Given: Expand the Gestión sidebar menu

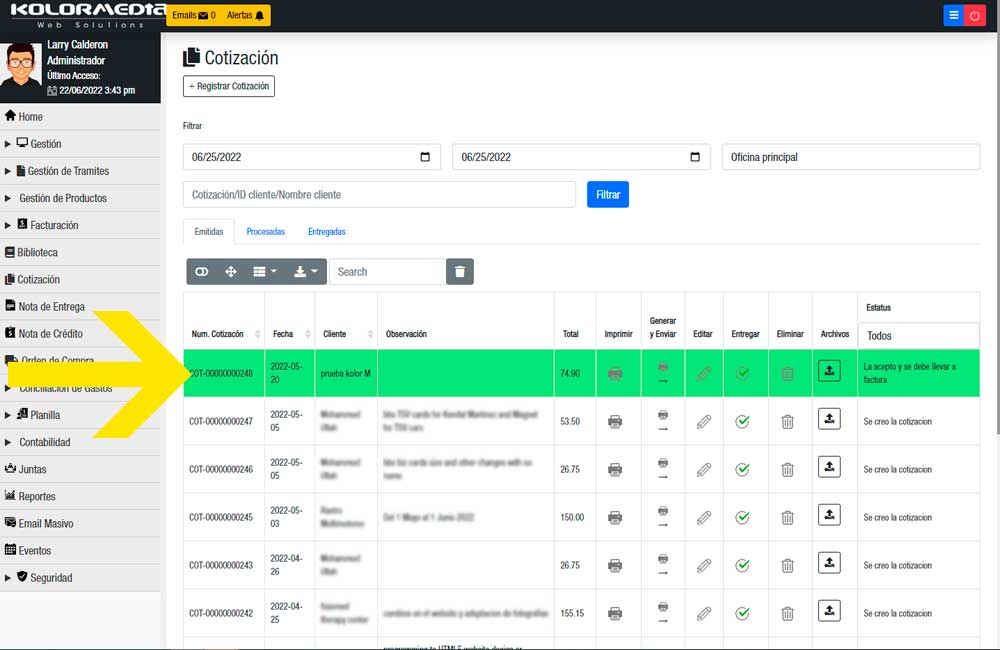Looking at the screenshot, I should click(80, 144).
